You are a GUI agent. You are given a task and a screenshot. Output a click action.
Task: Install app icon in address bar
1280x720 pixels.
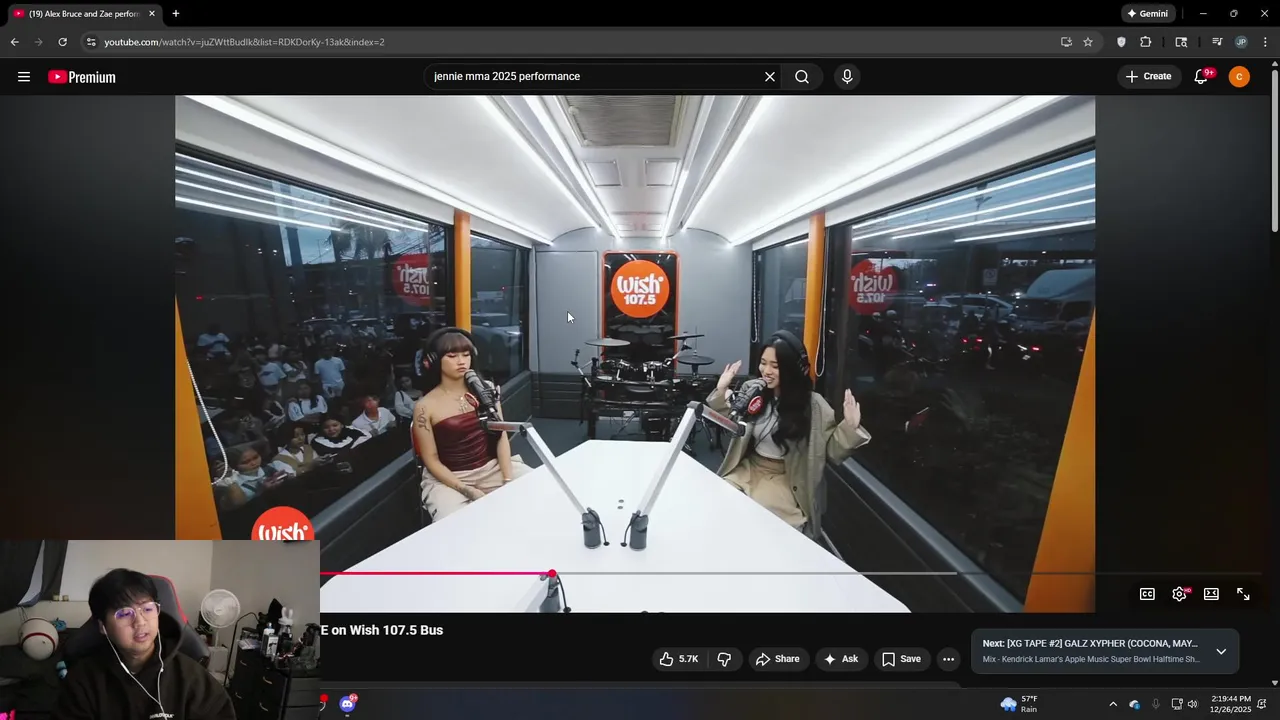click(x=1066, y=42)
